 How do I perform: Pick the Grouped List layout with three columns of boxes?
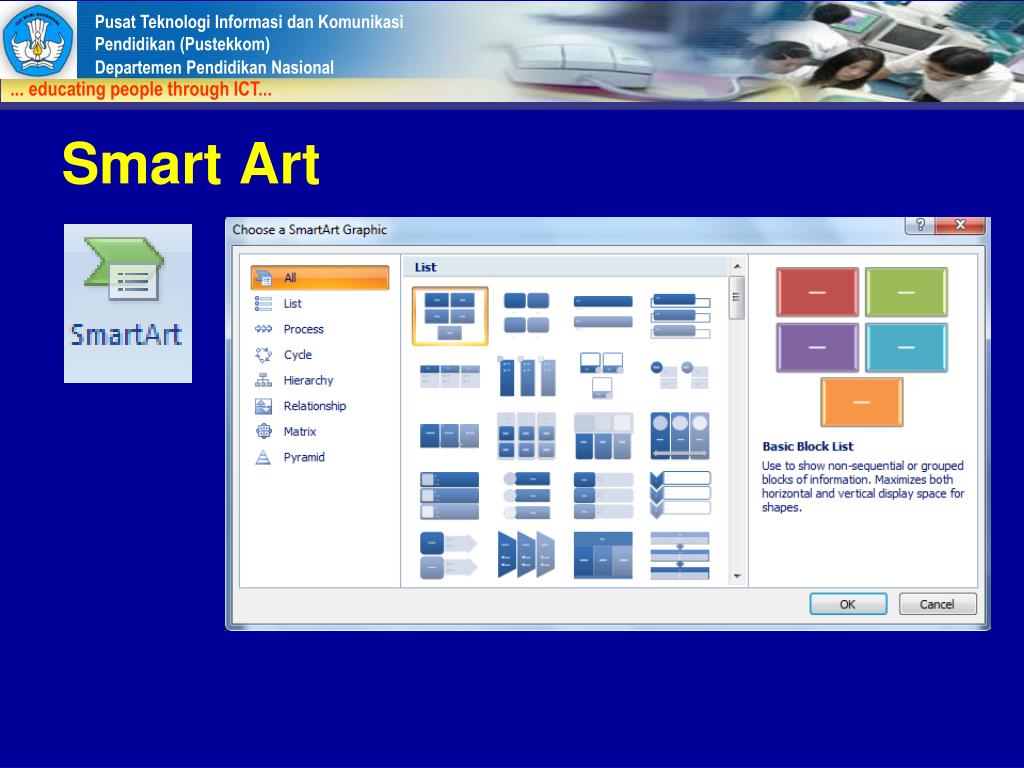coord(526,436)
